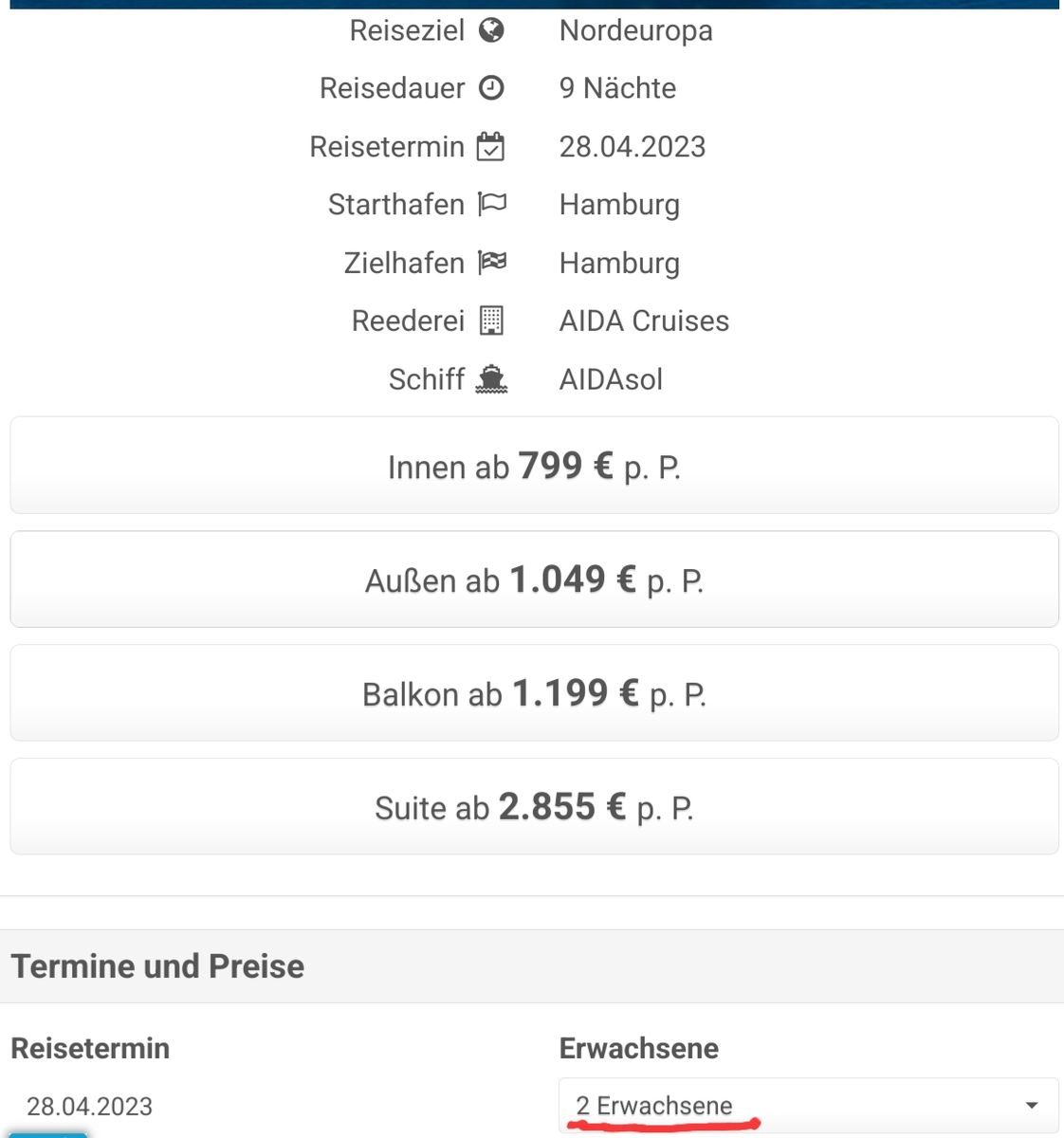Open the 2 Erwachsene dropdown

click(x=808, y=1106)
